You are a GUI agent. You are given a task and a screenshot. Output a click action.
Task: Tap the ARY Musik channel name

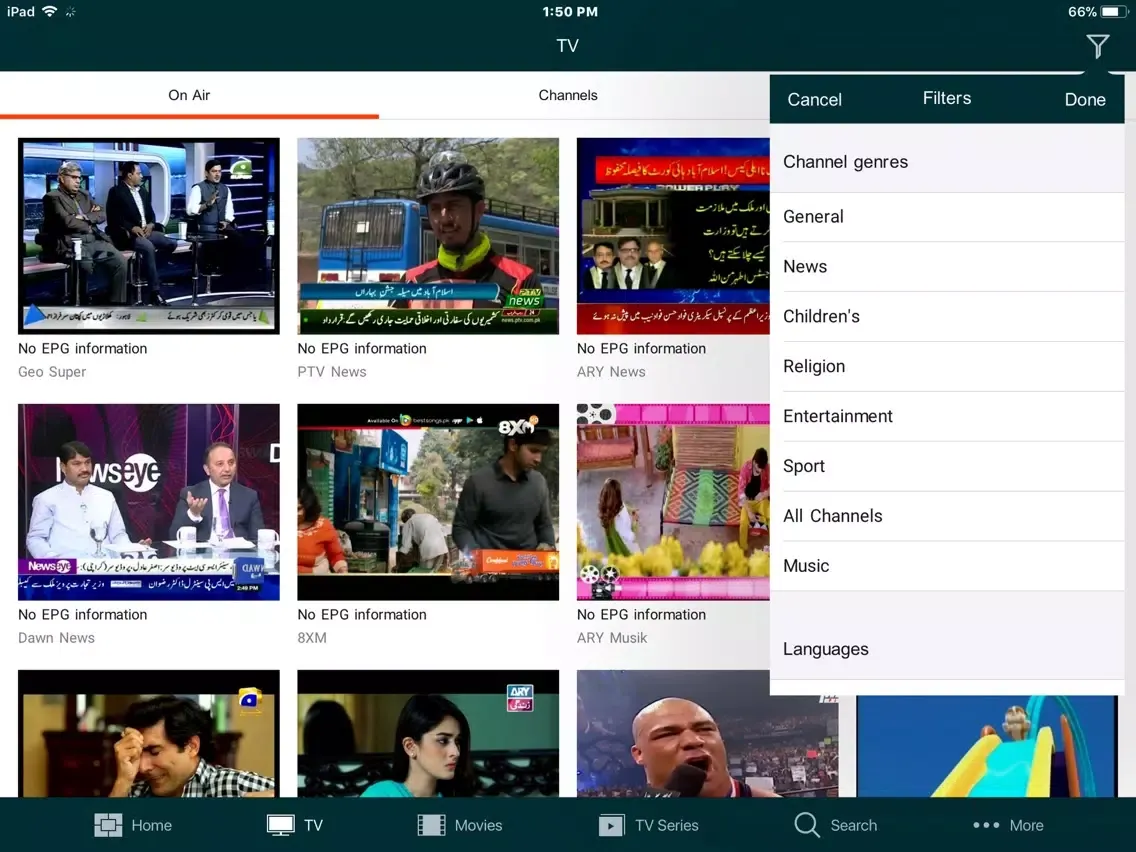coord(612,638)
